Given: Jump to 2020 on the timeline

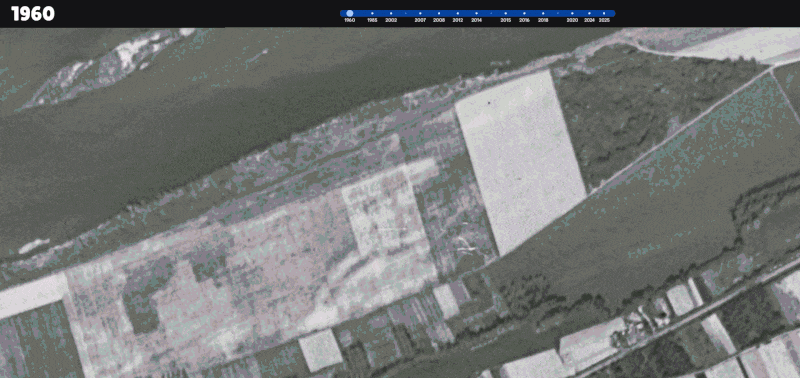Looking at the screenshot, I should click(x=572, y=13).
